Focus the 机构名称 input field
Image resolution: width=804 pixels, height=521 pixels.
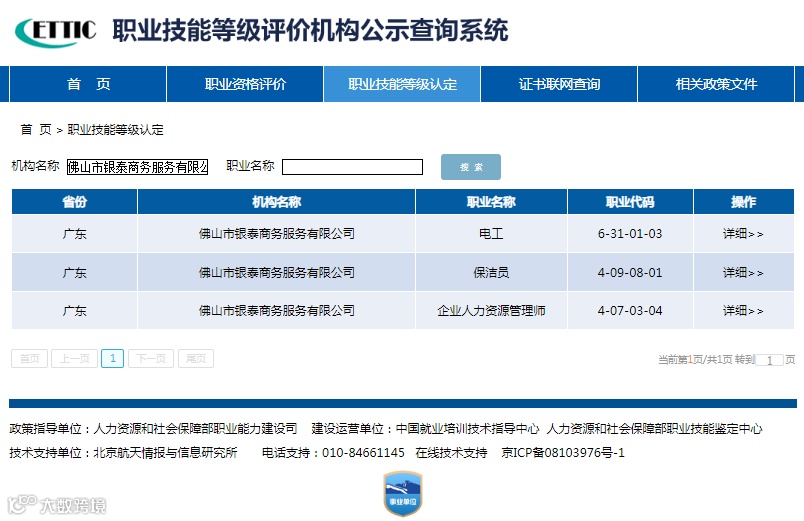(137, 167)
